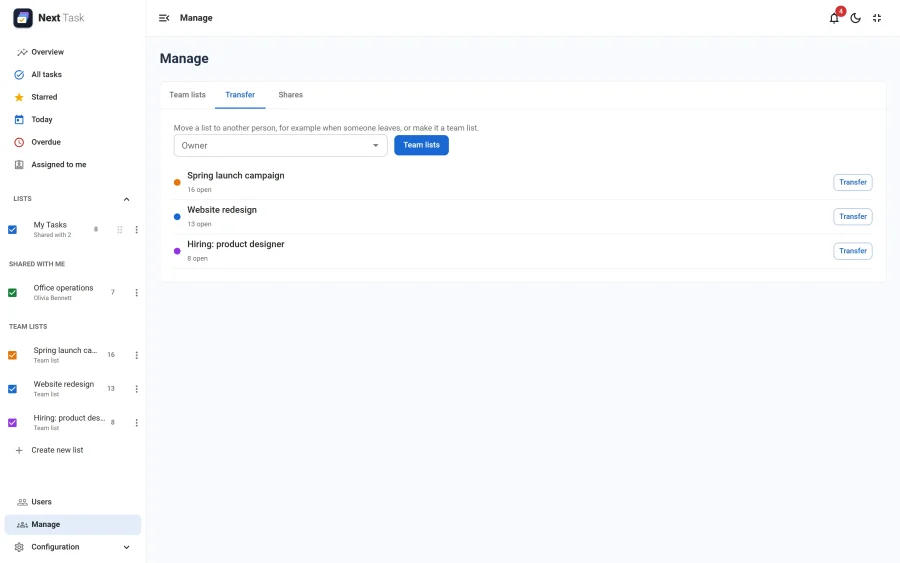Click the Users people icon
The width and height of the screenshot is (900, 563).
22,502
